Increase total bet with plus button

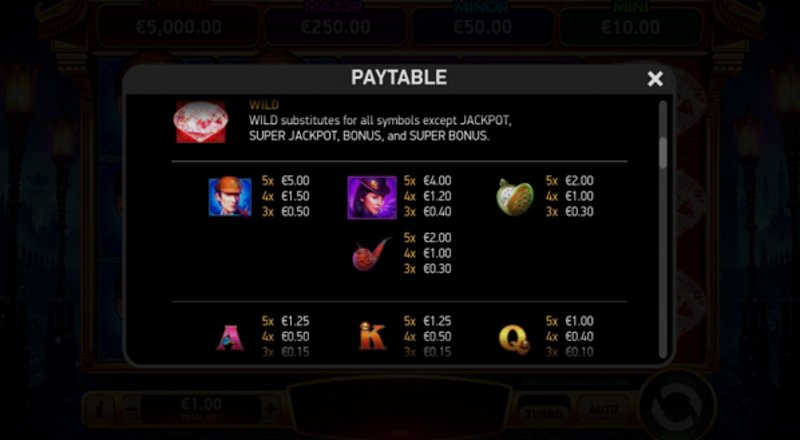[x=270, y=409]
